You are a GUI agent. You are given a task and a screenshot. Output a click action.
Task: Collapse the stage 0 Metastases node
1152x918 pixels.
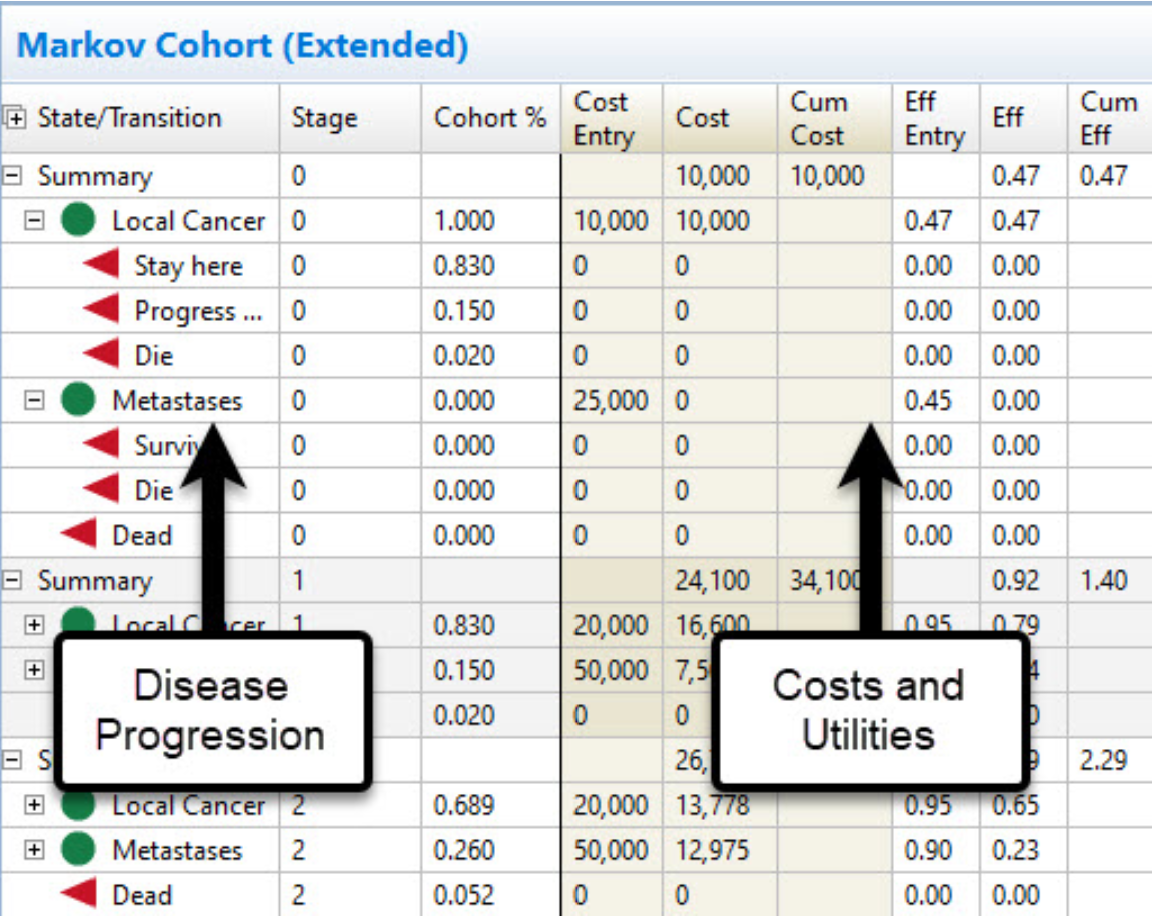point(35,401)
